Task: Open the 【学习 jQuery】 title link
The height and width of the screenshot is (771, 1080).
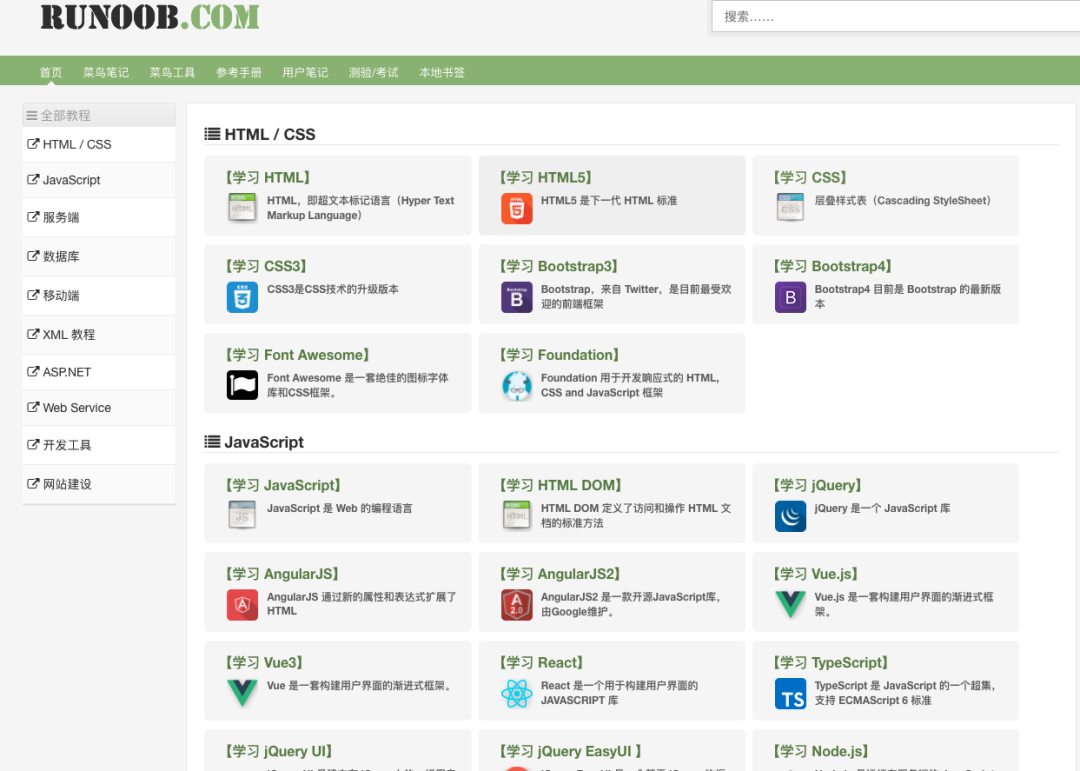Action: [x=818, y=485]
